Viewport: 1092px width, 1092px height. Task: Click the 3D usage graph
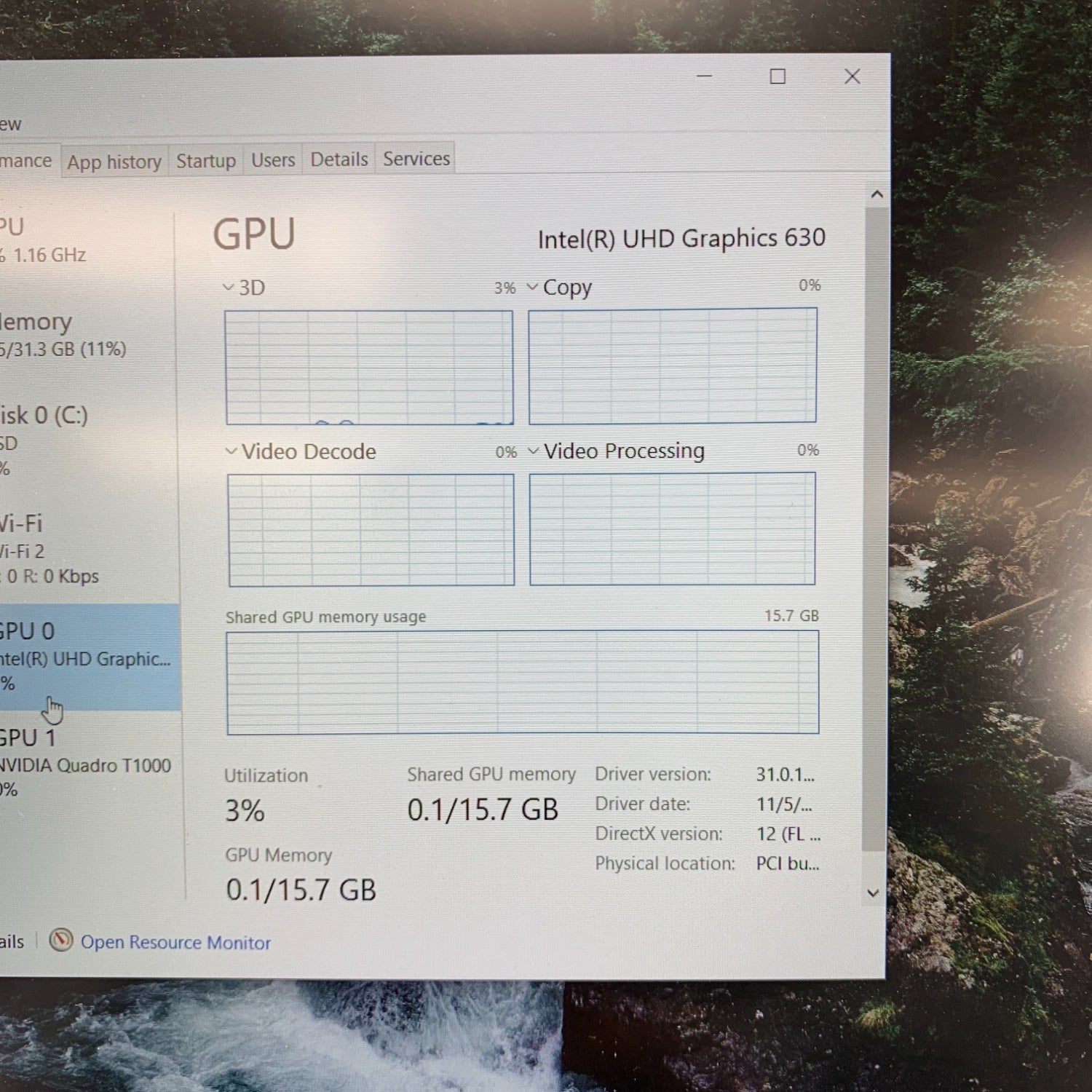click(x=369, y=368)
